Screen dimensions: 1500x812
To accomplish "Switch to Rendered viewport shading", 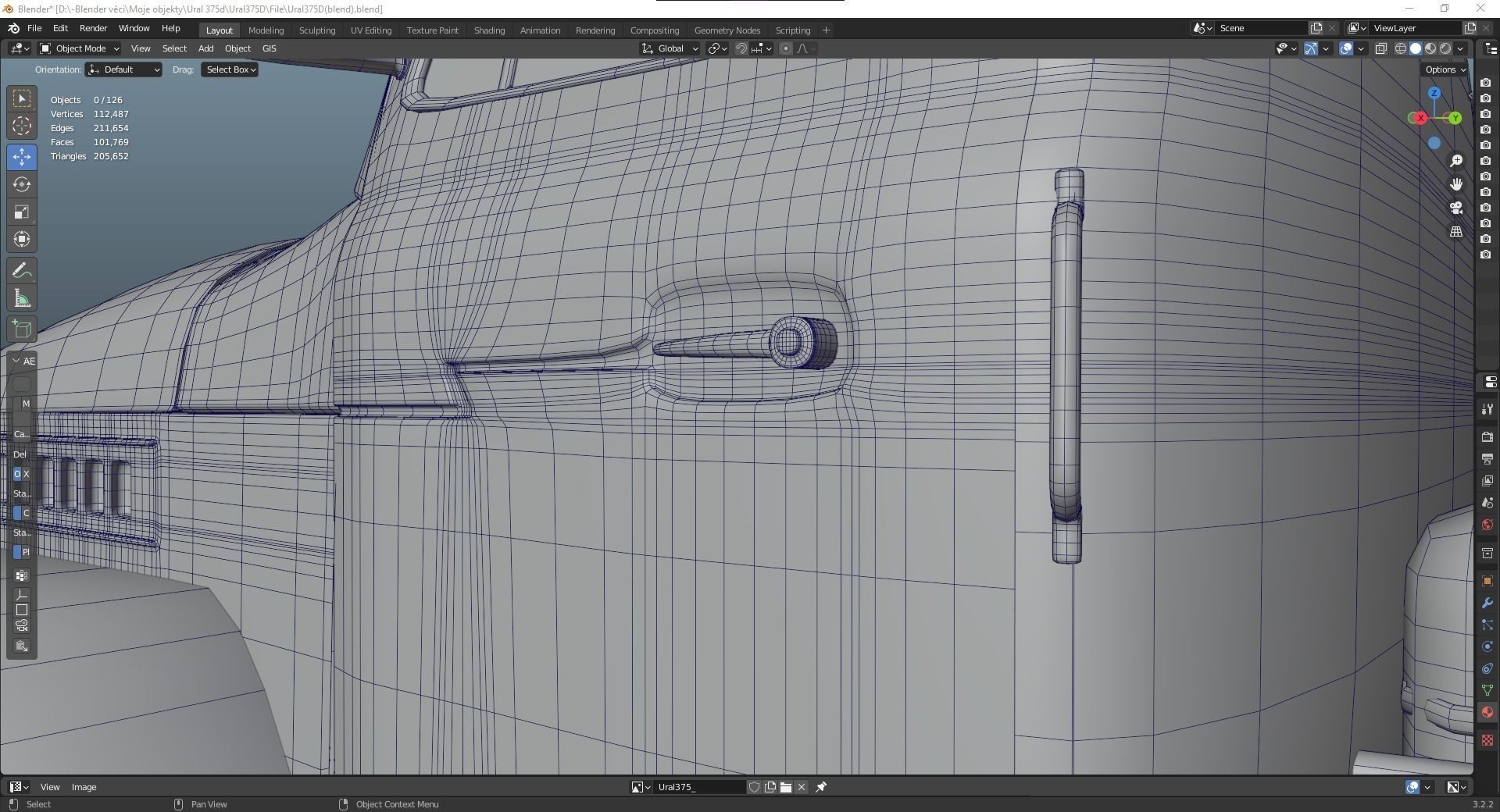I will point(1445,48).
